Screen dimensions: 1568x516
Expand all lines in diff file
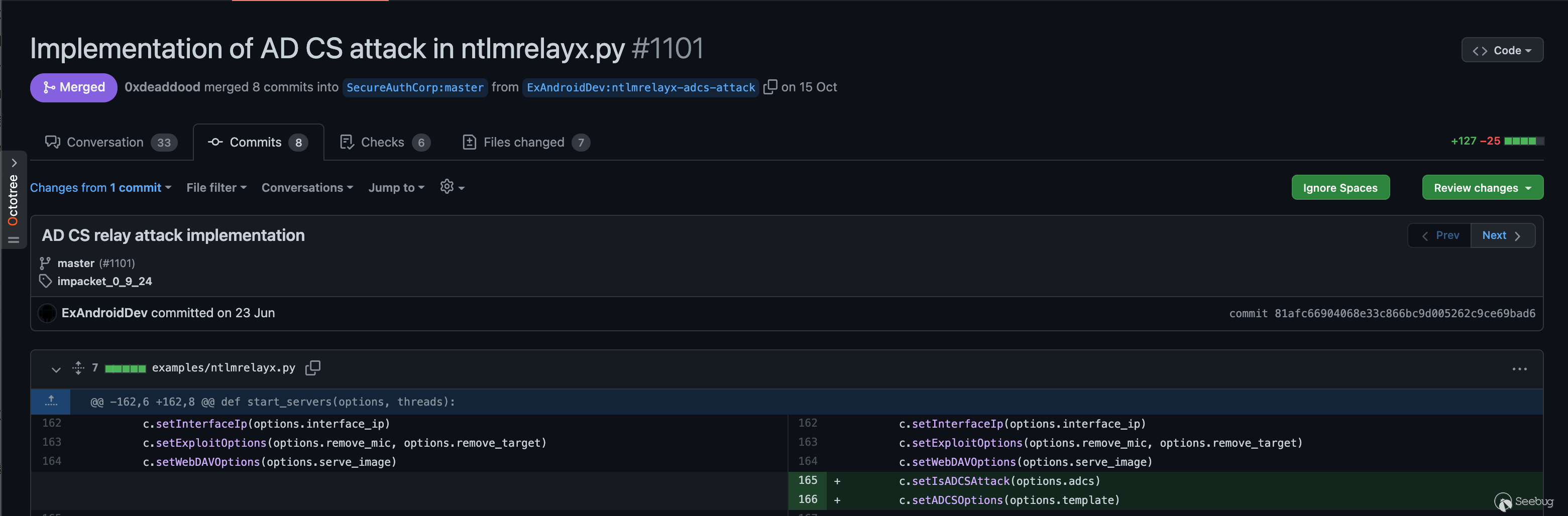78,368
